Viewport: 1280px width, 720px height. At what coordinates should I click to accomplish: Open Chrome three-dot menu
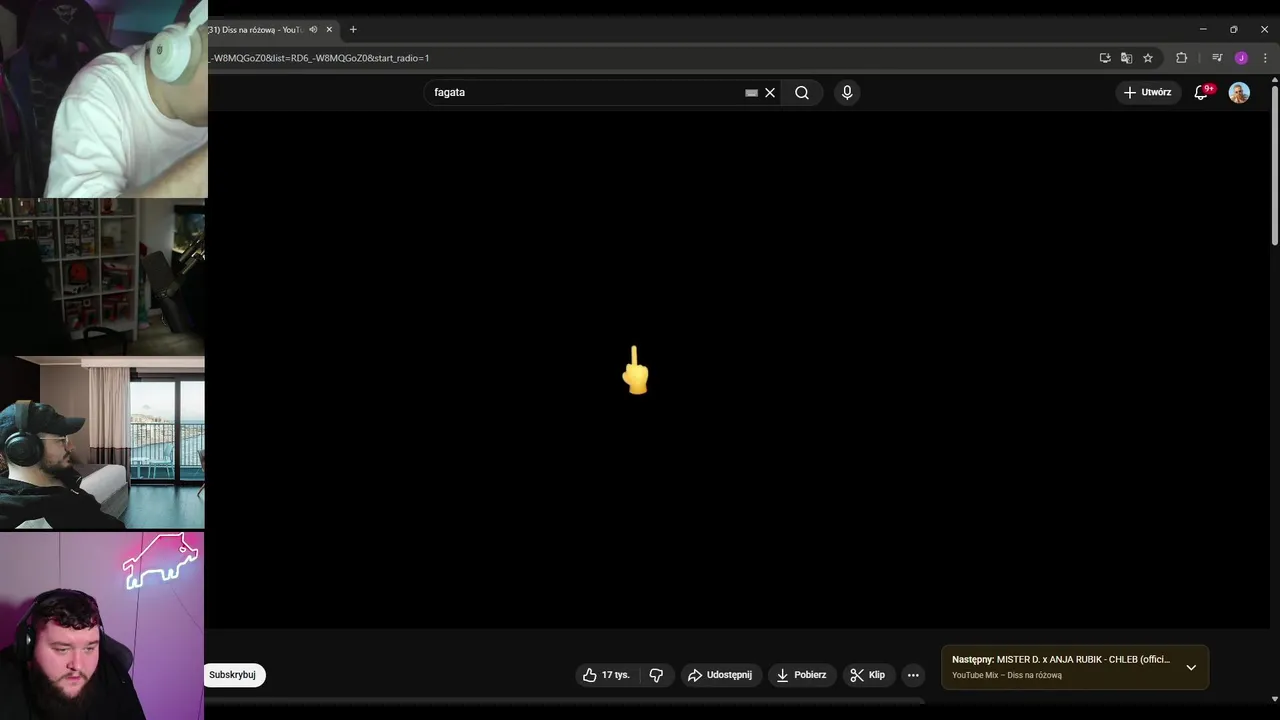[1265, 58]
